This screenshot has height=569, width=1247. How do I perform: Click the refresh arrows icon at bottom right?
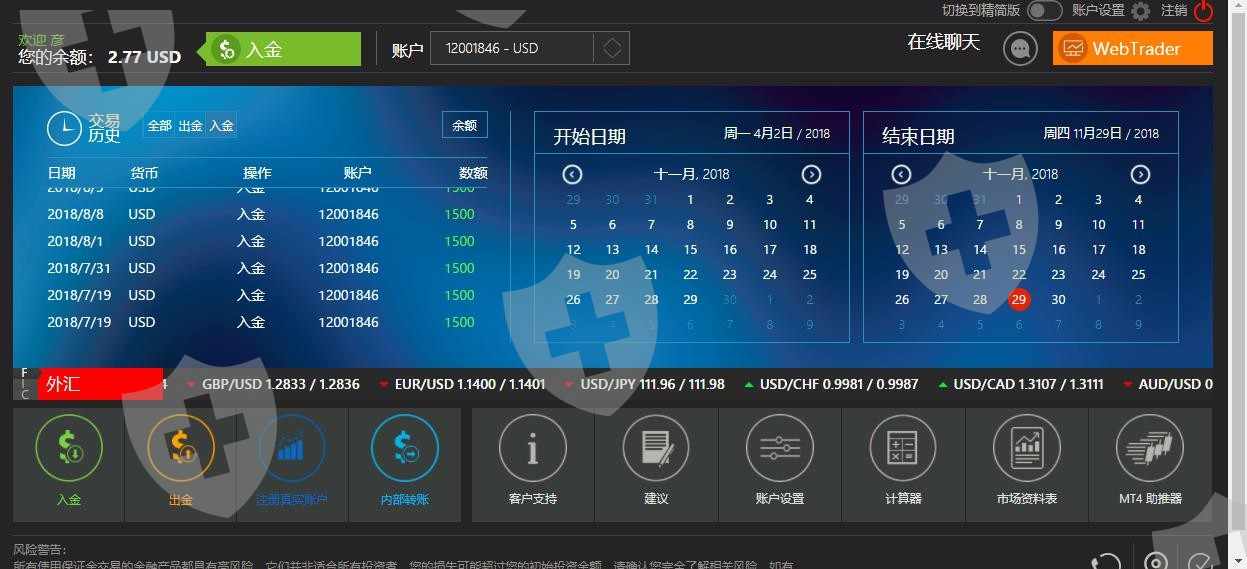pyautogui.click(x=1105, y=562)
